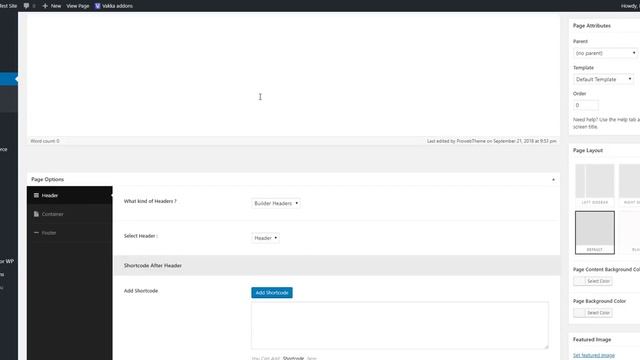Image resolution: width=640 pixels, height=360 pixels.
Task: Switch to the Footer options tab
Action: (x=69, y=233)
